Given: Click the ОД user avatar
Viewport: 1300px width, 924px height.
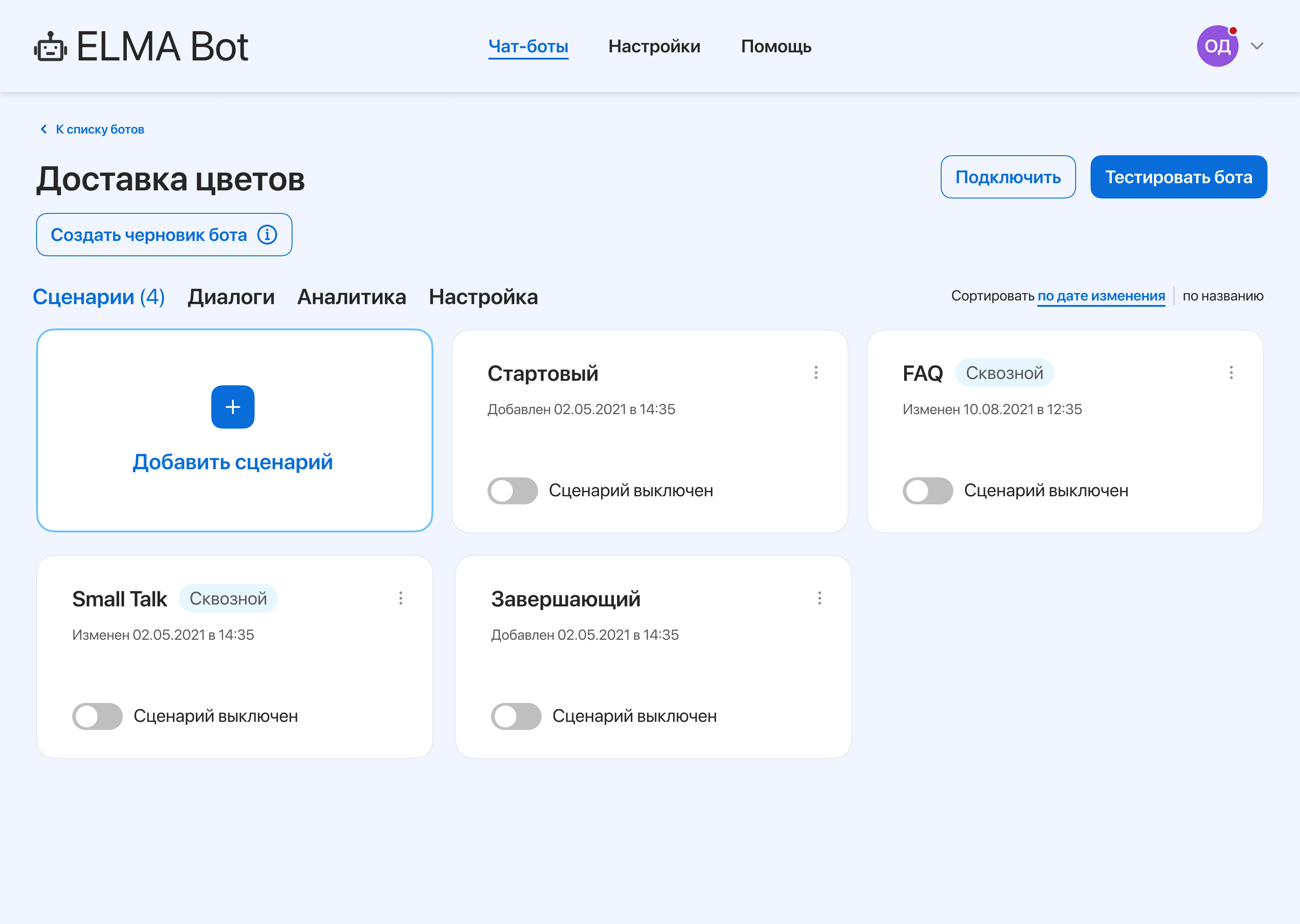Looking at the screenshot, I should 1217,46.
